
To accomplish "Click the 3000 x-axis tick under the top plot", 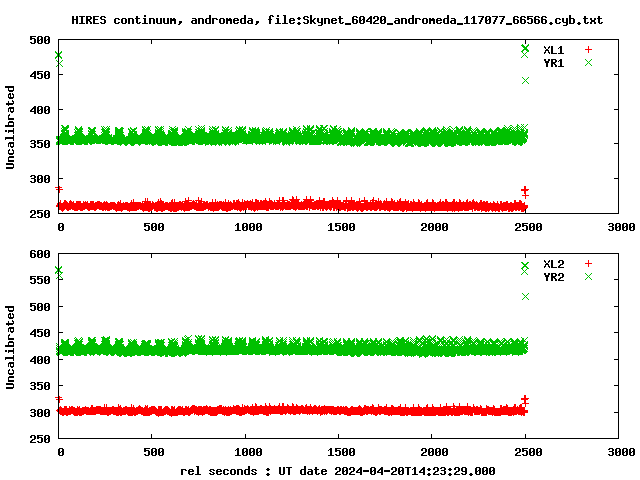I will (621, 227).
